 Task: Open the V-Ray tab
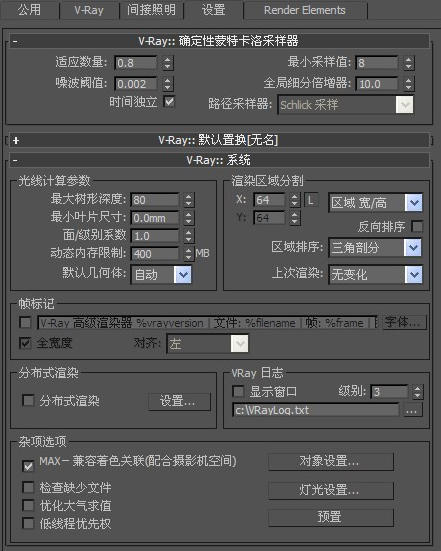pyautogui.click(x=89, y=10)
